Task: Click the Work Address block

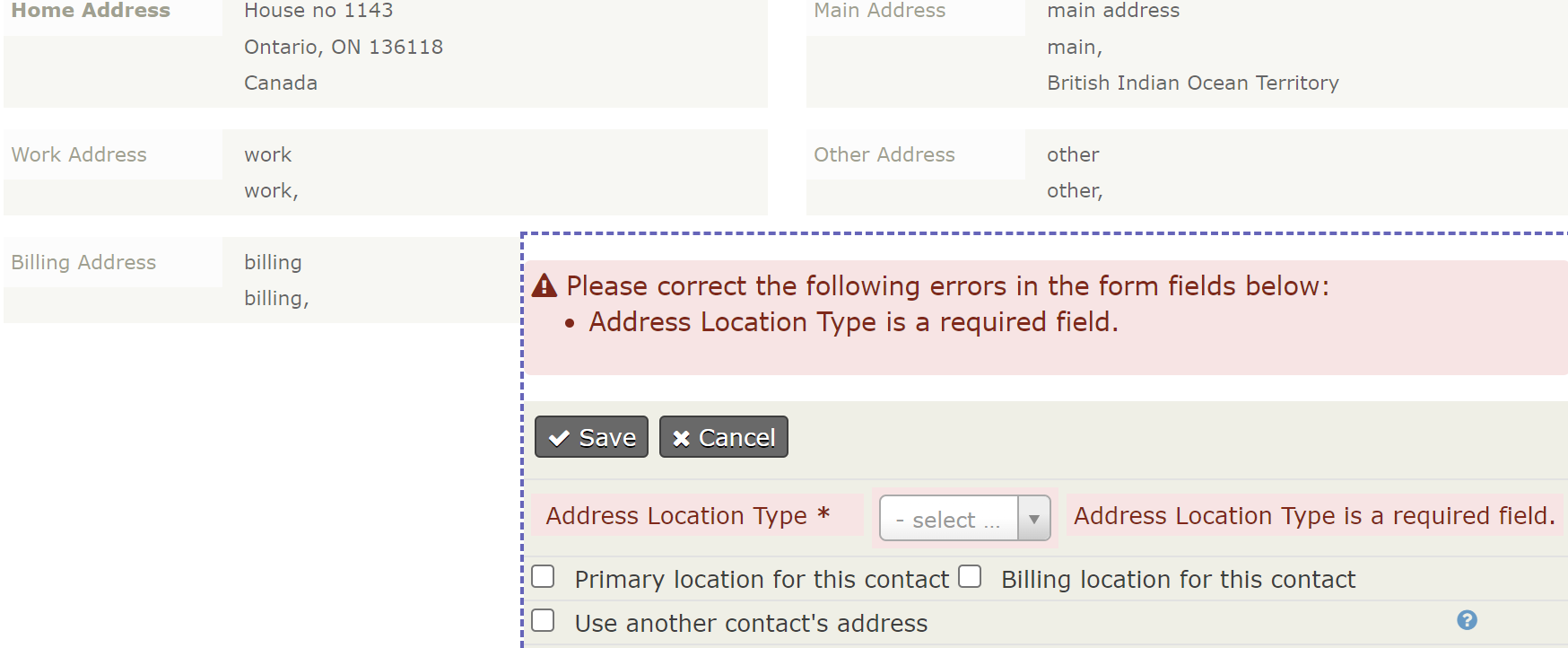Action: (386, 172)
